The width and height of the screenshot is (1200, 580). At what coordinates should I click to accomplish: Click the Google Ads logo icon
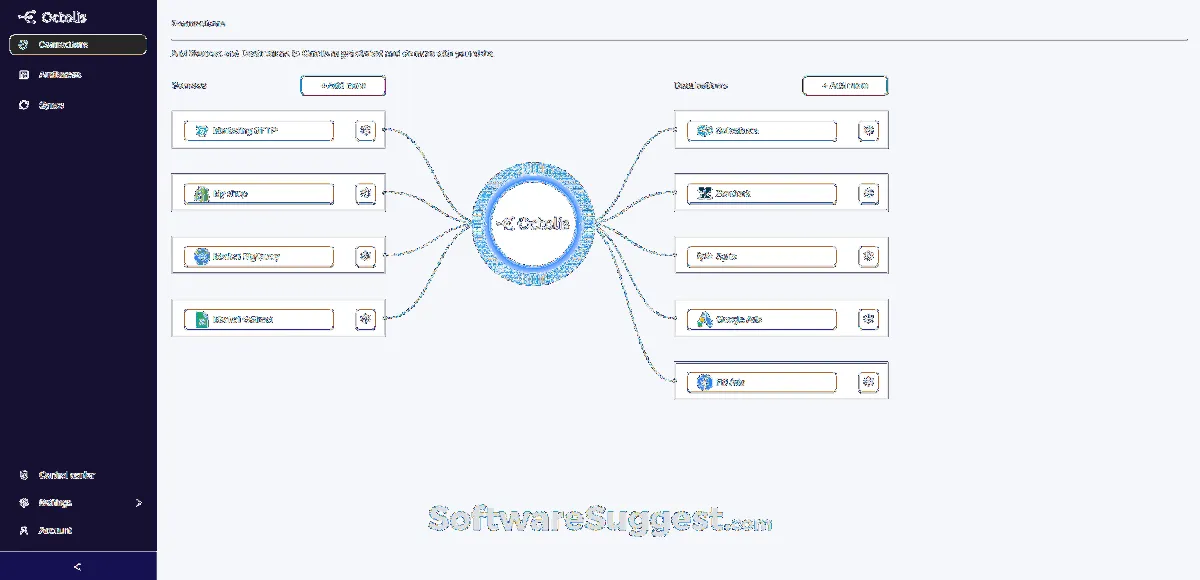point(705,320)
